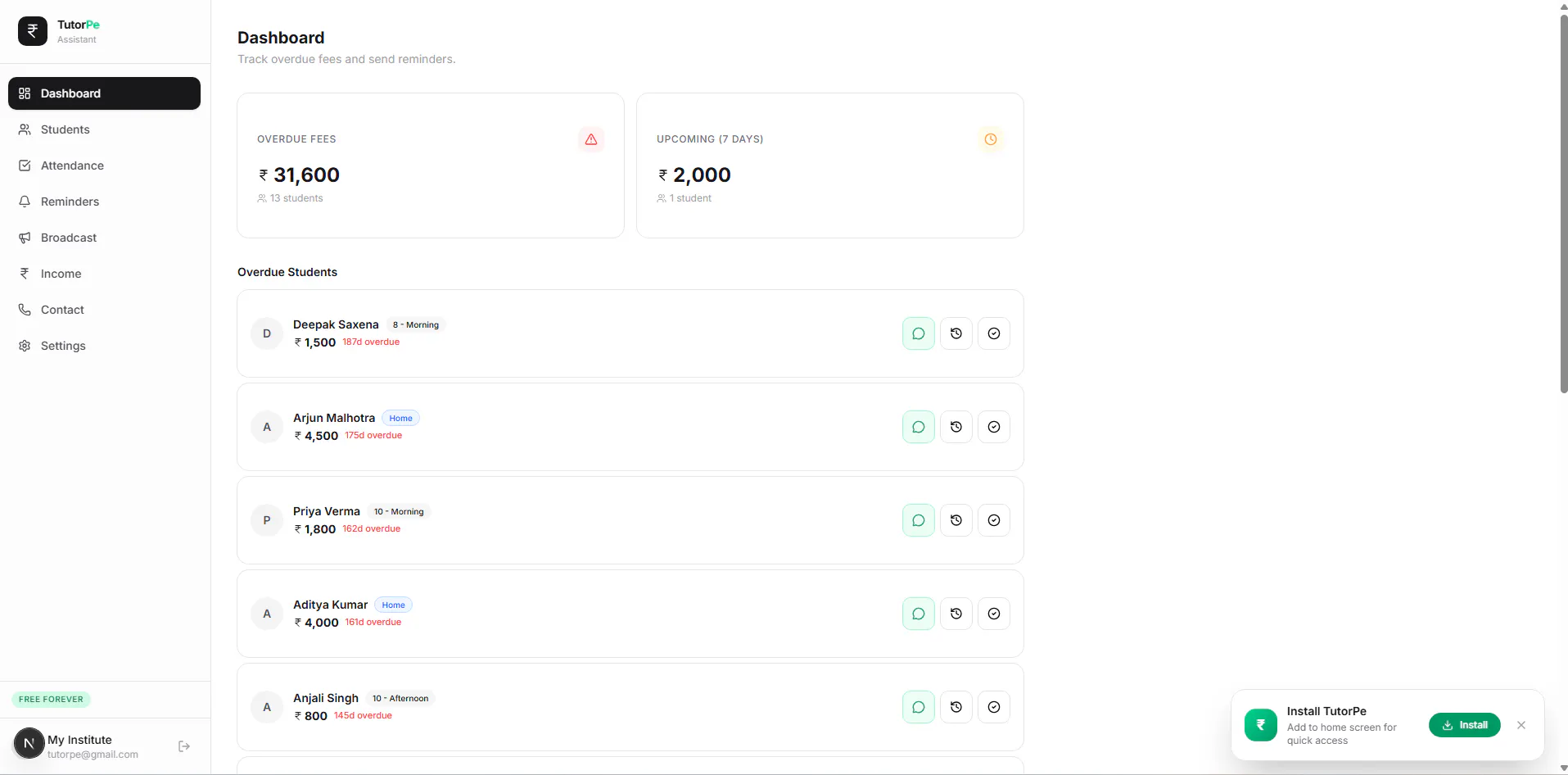
Task: View payment history for Deepak Saxena
Action: tap(956, 333)
